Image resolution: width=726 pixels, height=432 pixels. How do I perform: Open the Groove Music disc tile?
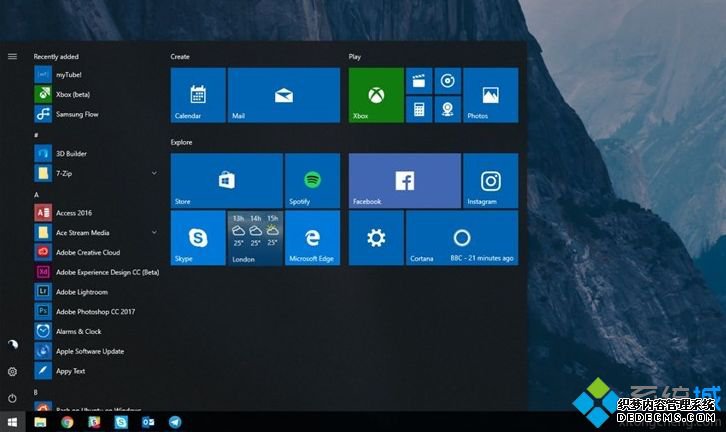coord(448,81)
